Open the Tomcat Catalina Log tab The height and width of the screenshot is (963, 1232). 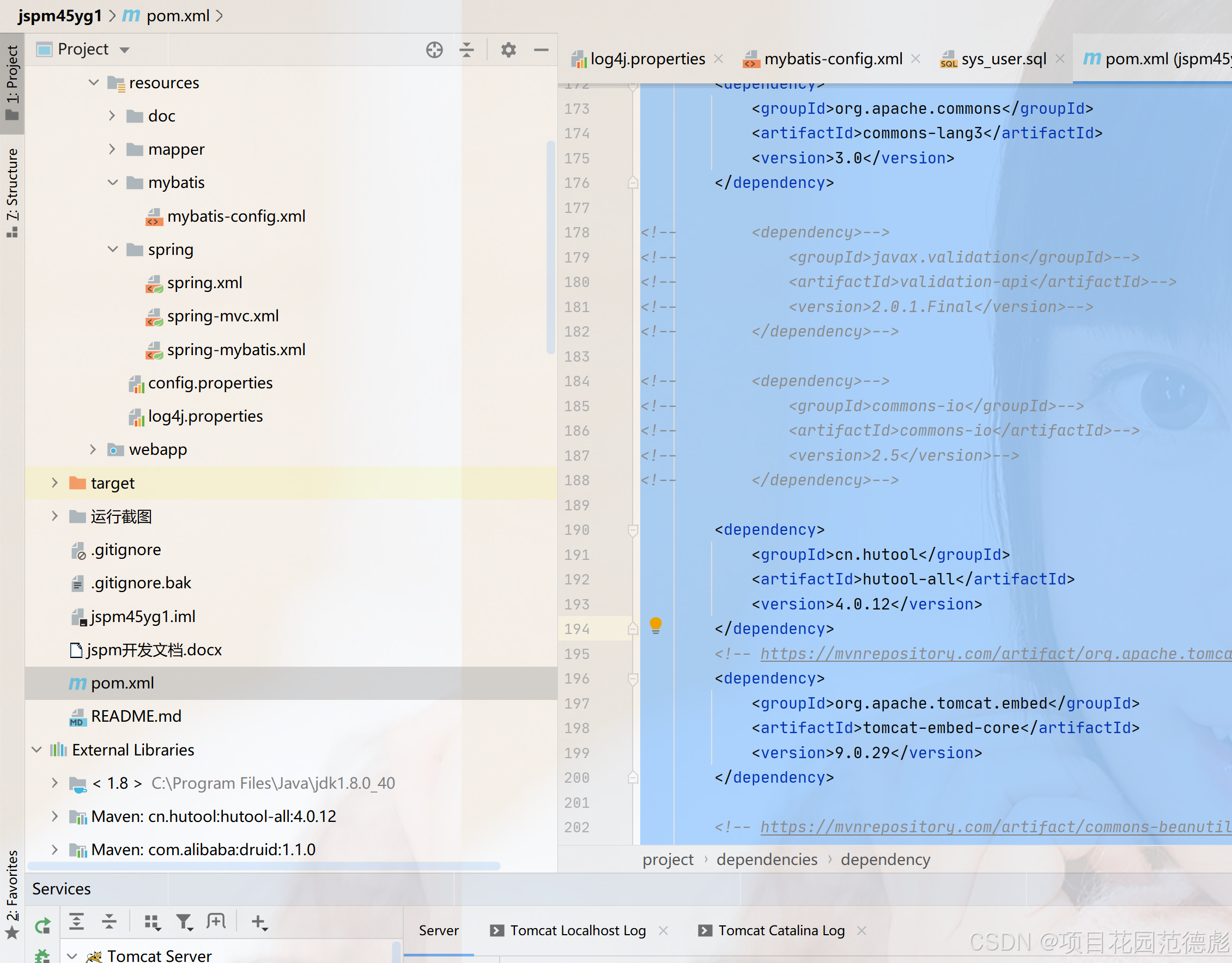781,930
